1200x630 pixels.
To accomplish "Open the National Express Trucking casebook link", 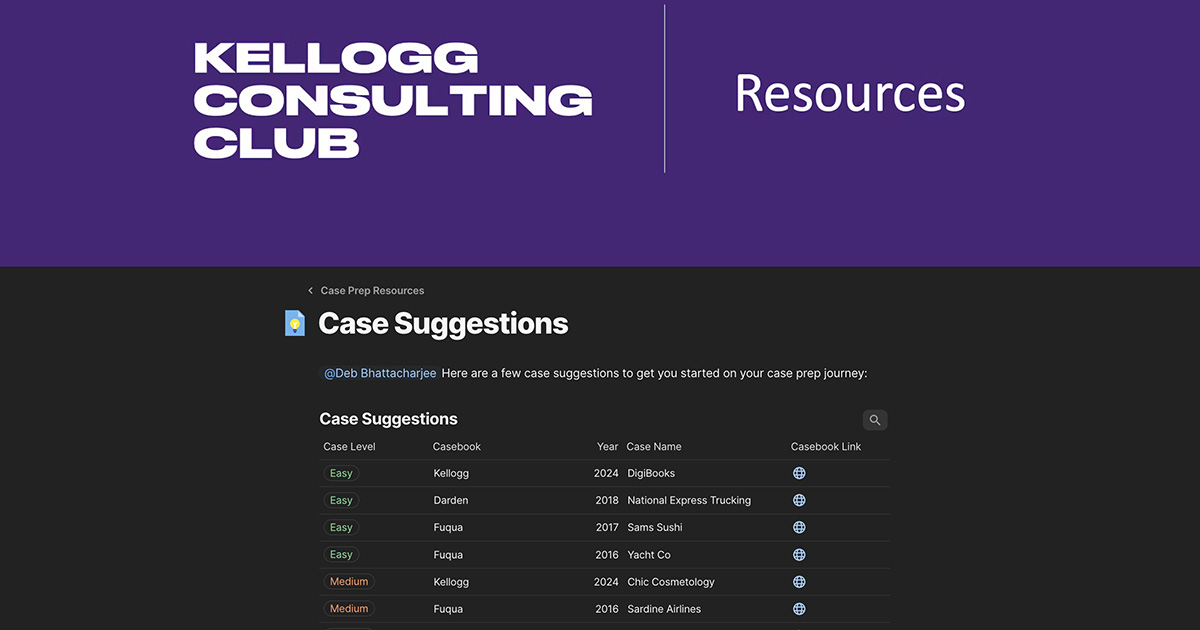I will pos(799,499).
